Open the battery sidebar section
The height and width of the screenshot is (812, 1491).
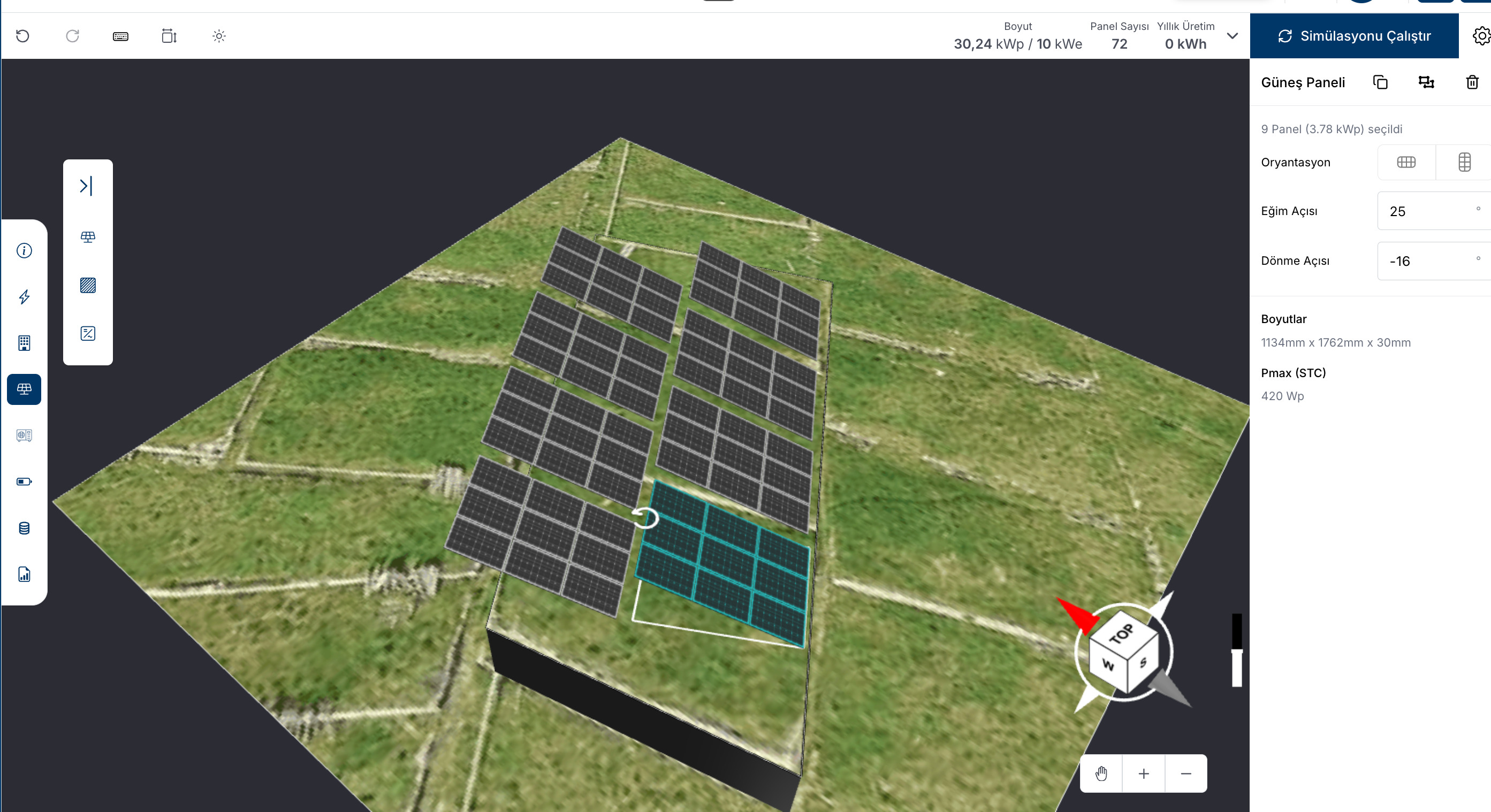click(24, 481)
